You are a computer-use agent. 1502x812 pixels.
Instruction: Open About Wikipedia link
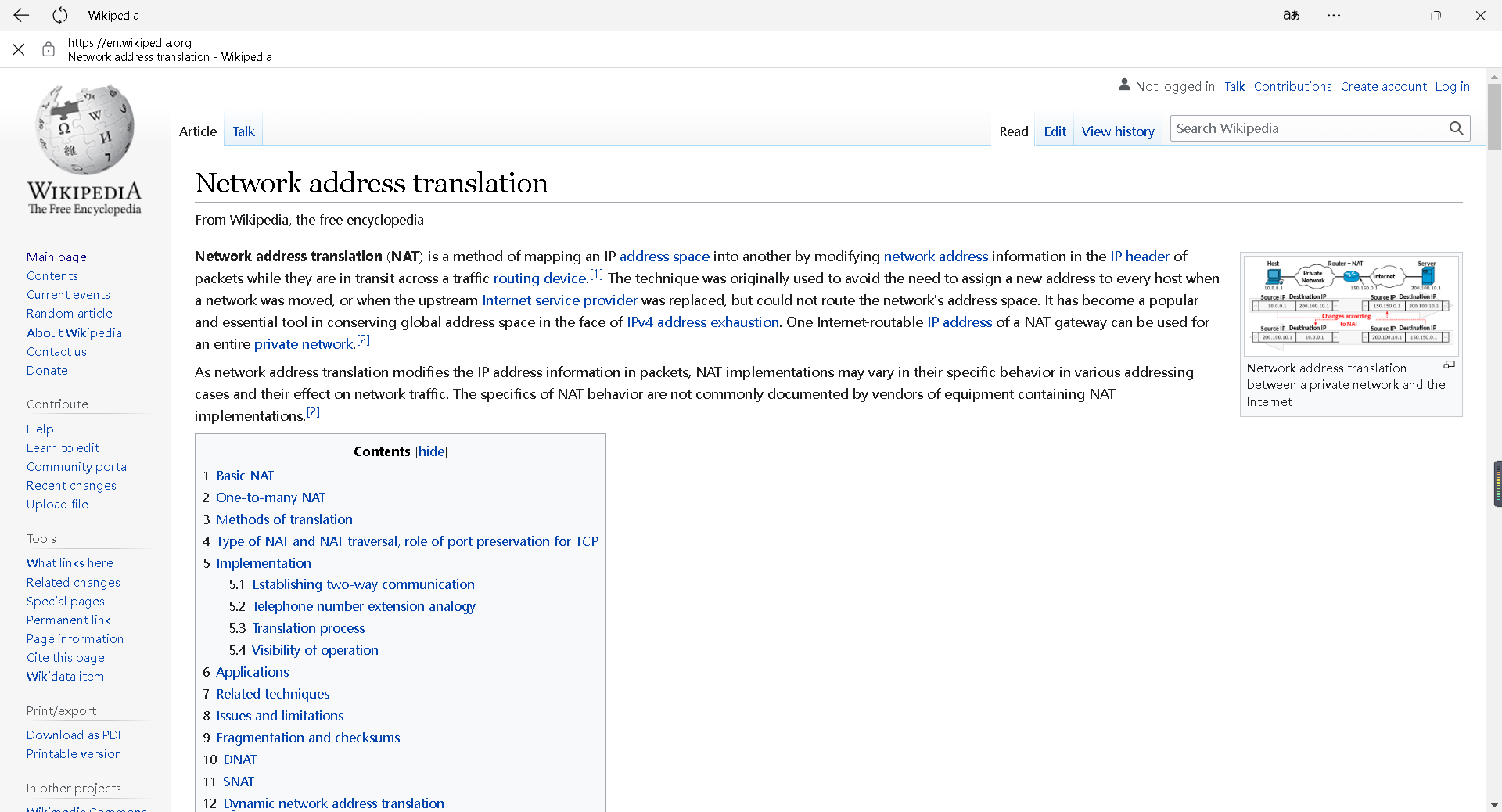pos(74,333)
